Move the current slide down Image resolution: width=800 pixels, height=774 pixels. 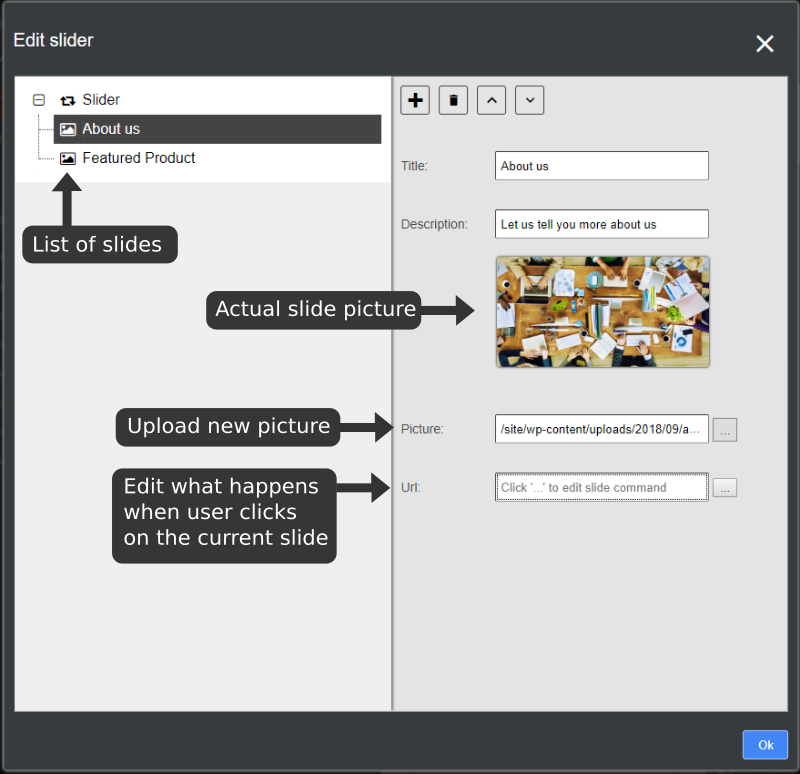(x=529, y=100)
